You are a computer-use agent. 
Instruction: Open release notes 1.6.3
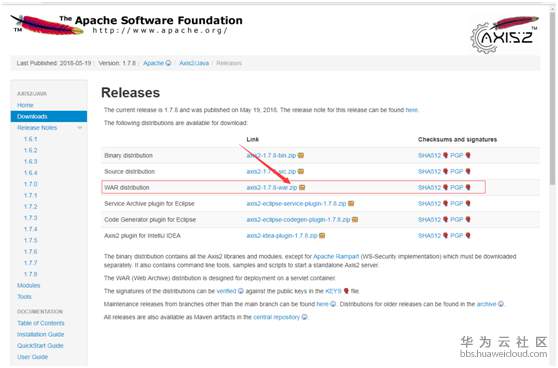pos(31,161)
